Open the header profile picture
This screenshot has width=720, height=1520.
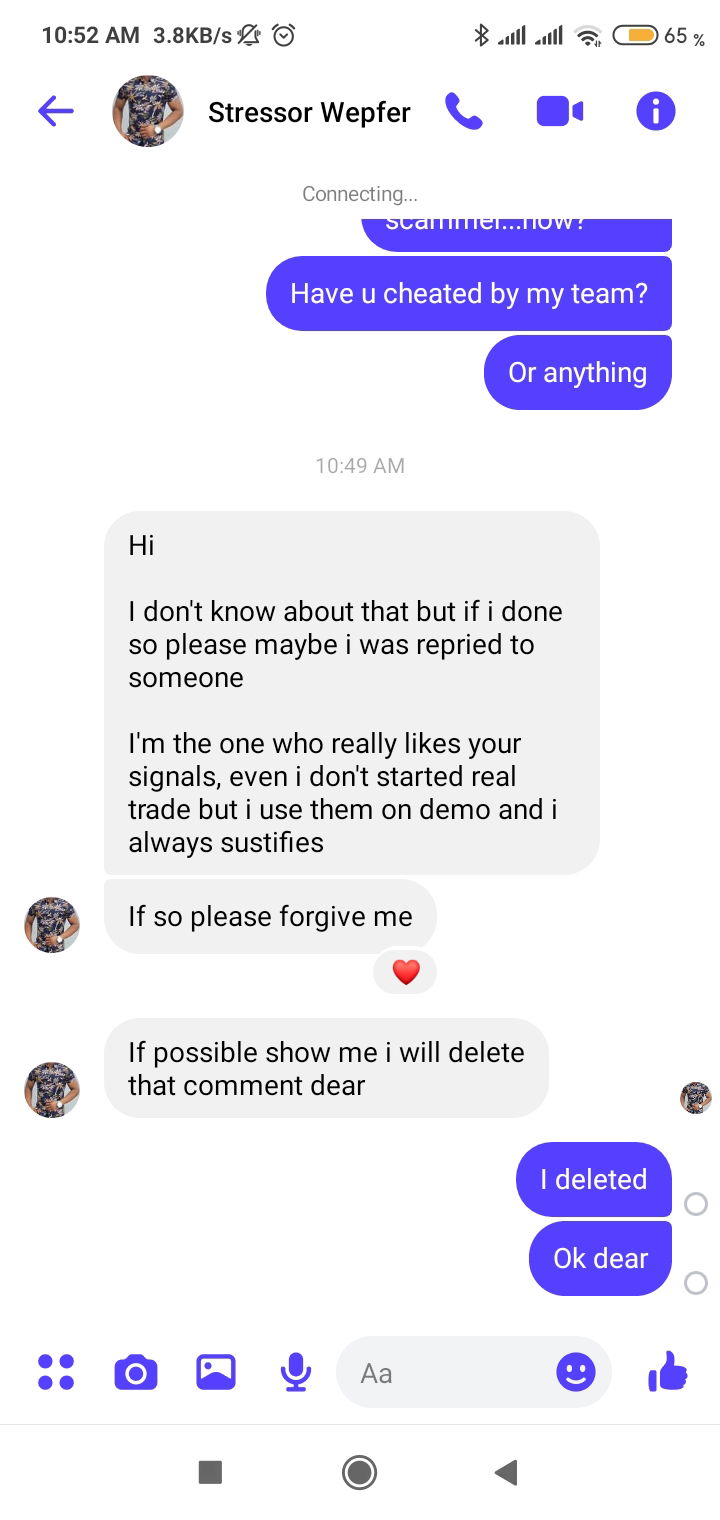click(x=148, y=111)
